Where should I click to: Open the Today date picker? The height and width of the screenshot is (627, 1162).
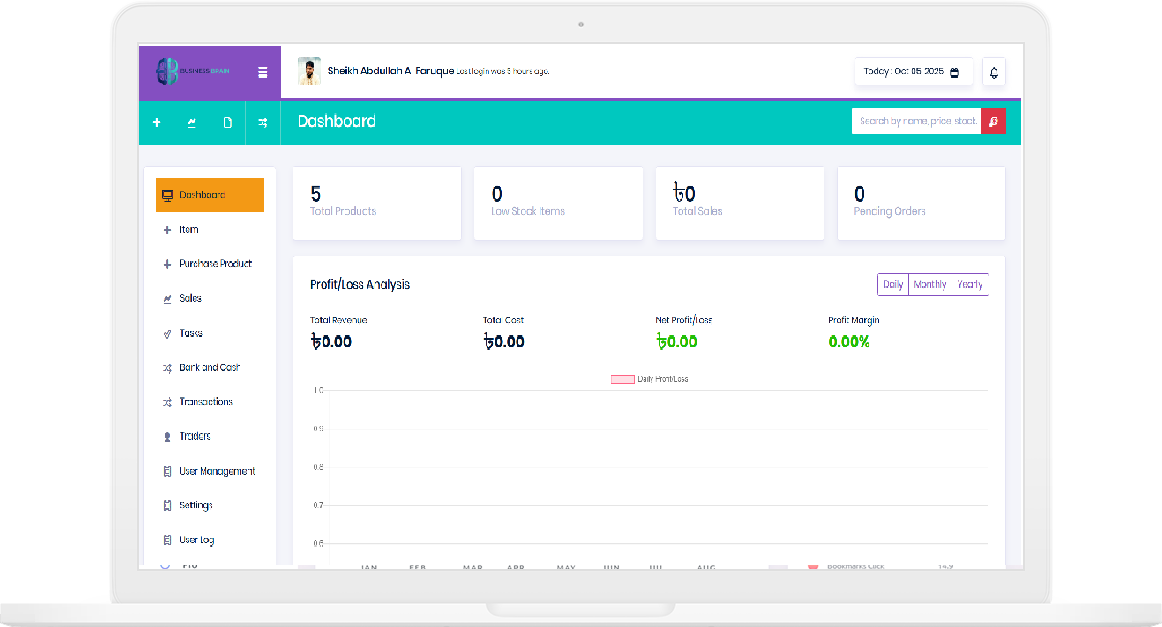[912, 72]
